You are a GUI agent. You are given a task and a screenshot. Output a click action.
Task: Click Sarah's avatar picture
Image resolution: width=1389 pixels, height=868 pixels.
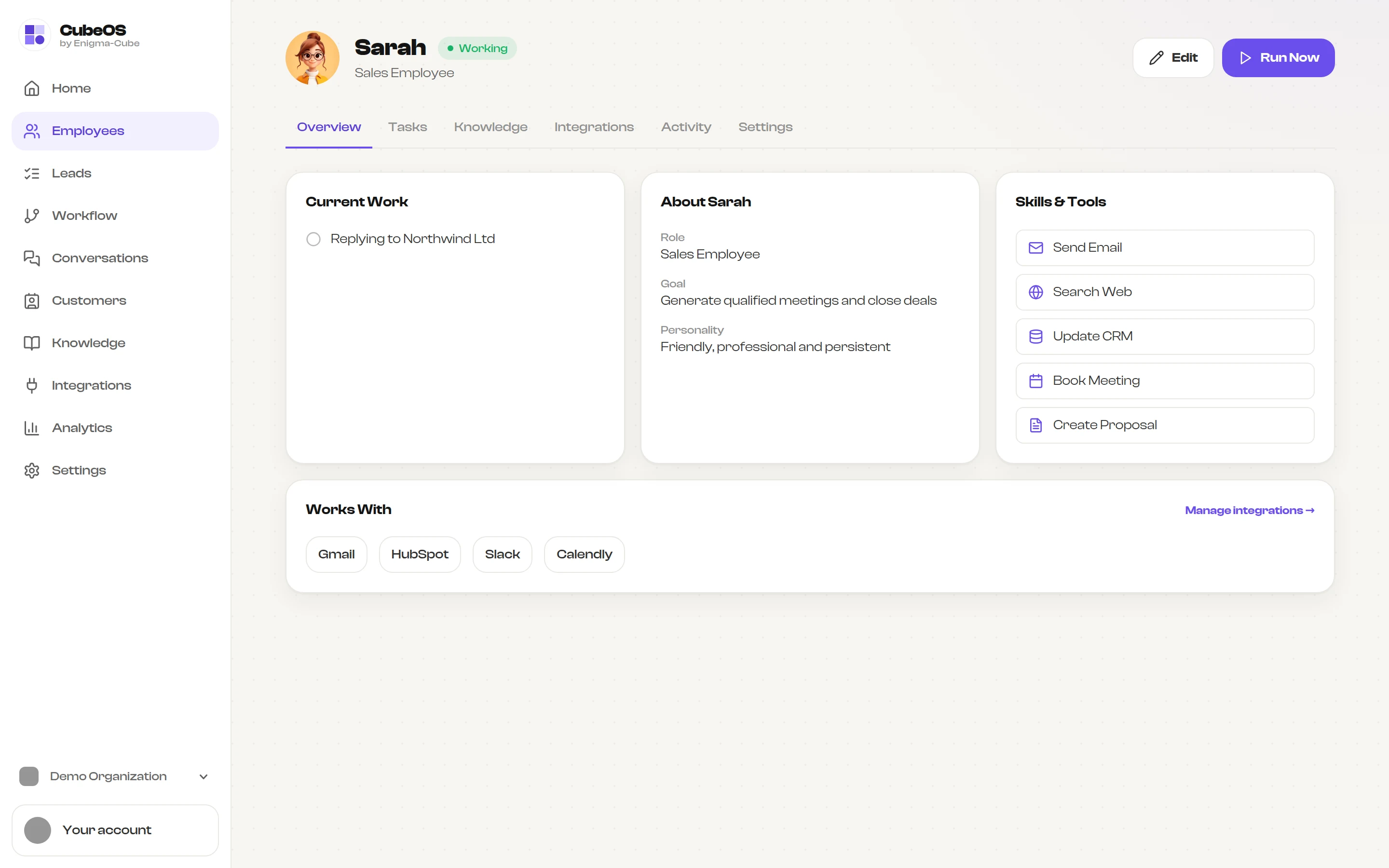tap(312, 58)
